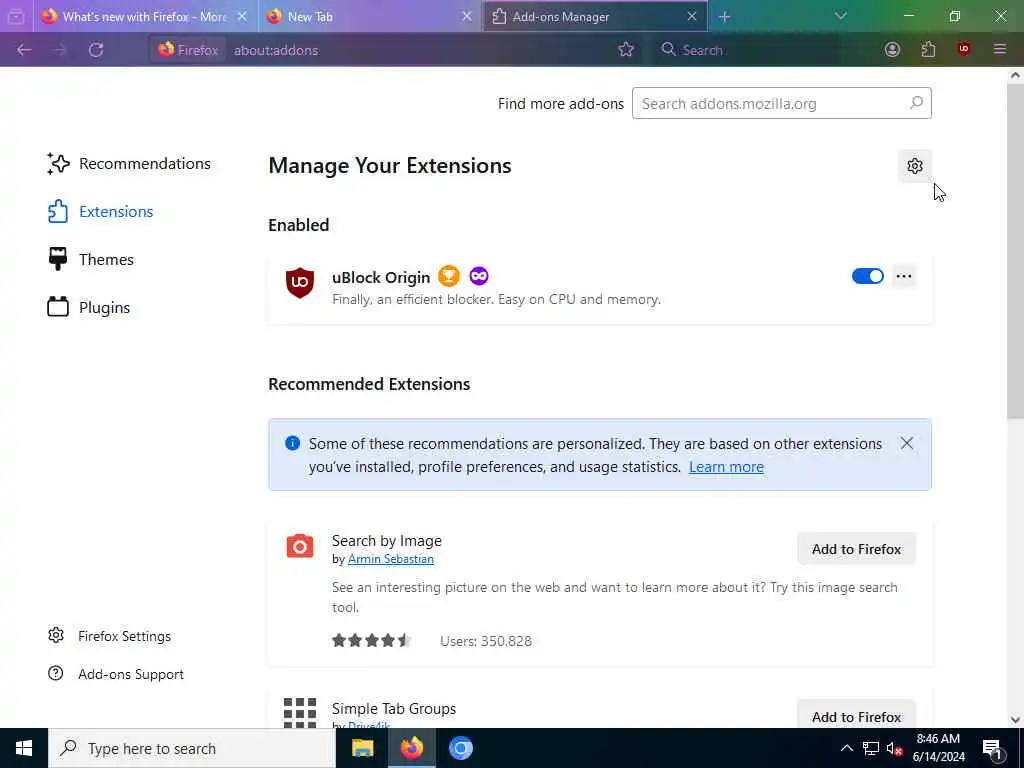Open Add-ons Support link
The image size is (1024, 768).
click(116, 674)
